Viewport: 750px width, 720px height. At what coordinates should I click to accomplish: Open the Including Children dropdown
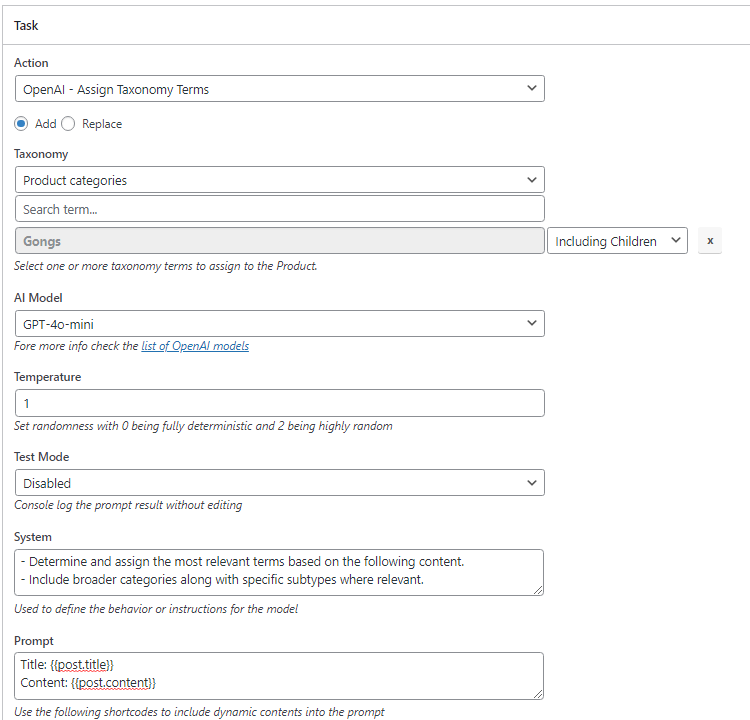(617, 241)
